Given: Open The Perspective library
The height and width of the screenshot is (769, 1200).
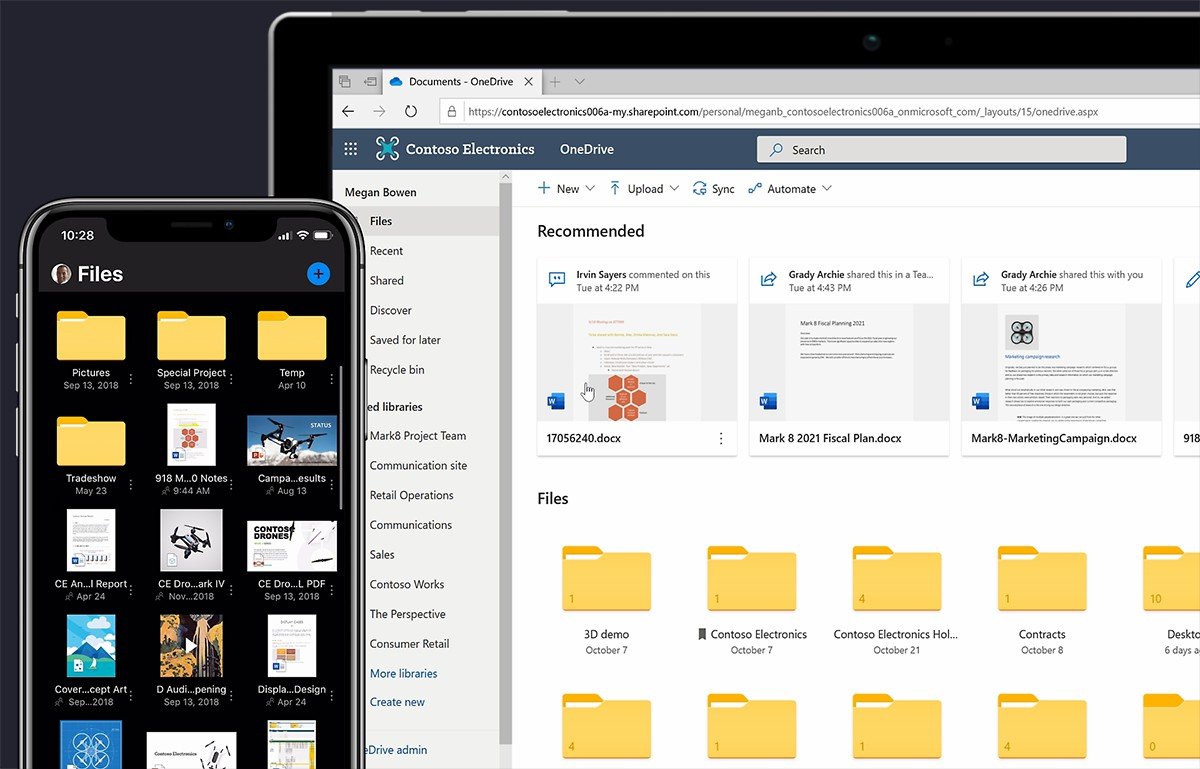Looking at the screenshot, I should 408,615.
